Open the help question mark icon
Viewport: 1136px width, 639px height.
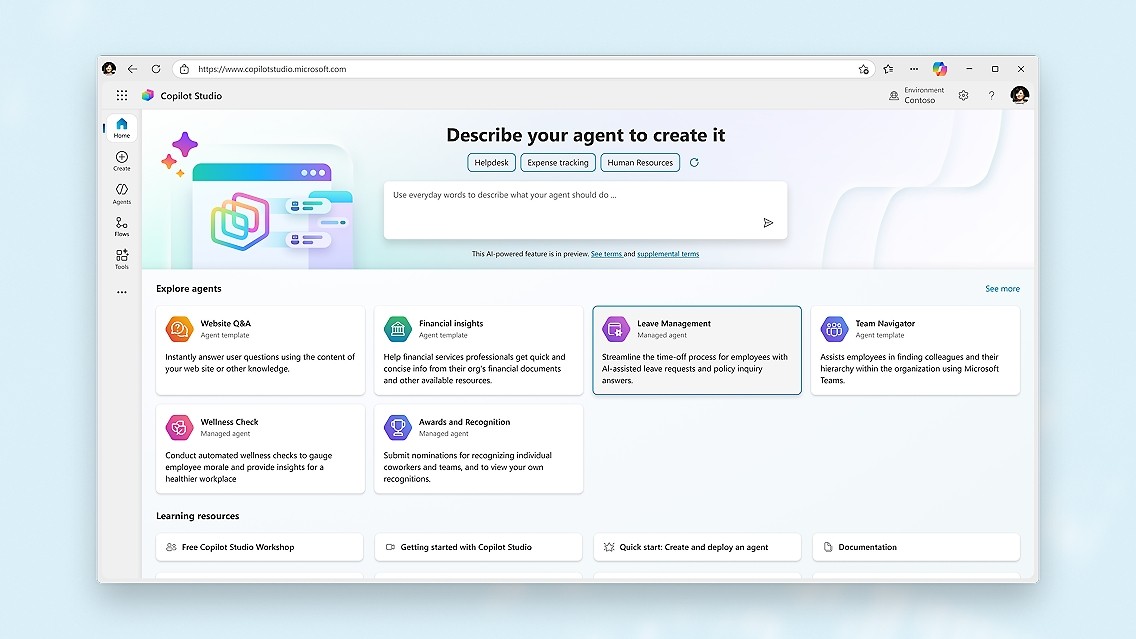[991, 95]
